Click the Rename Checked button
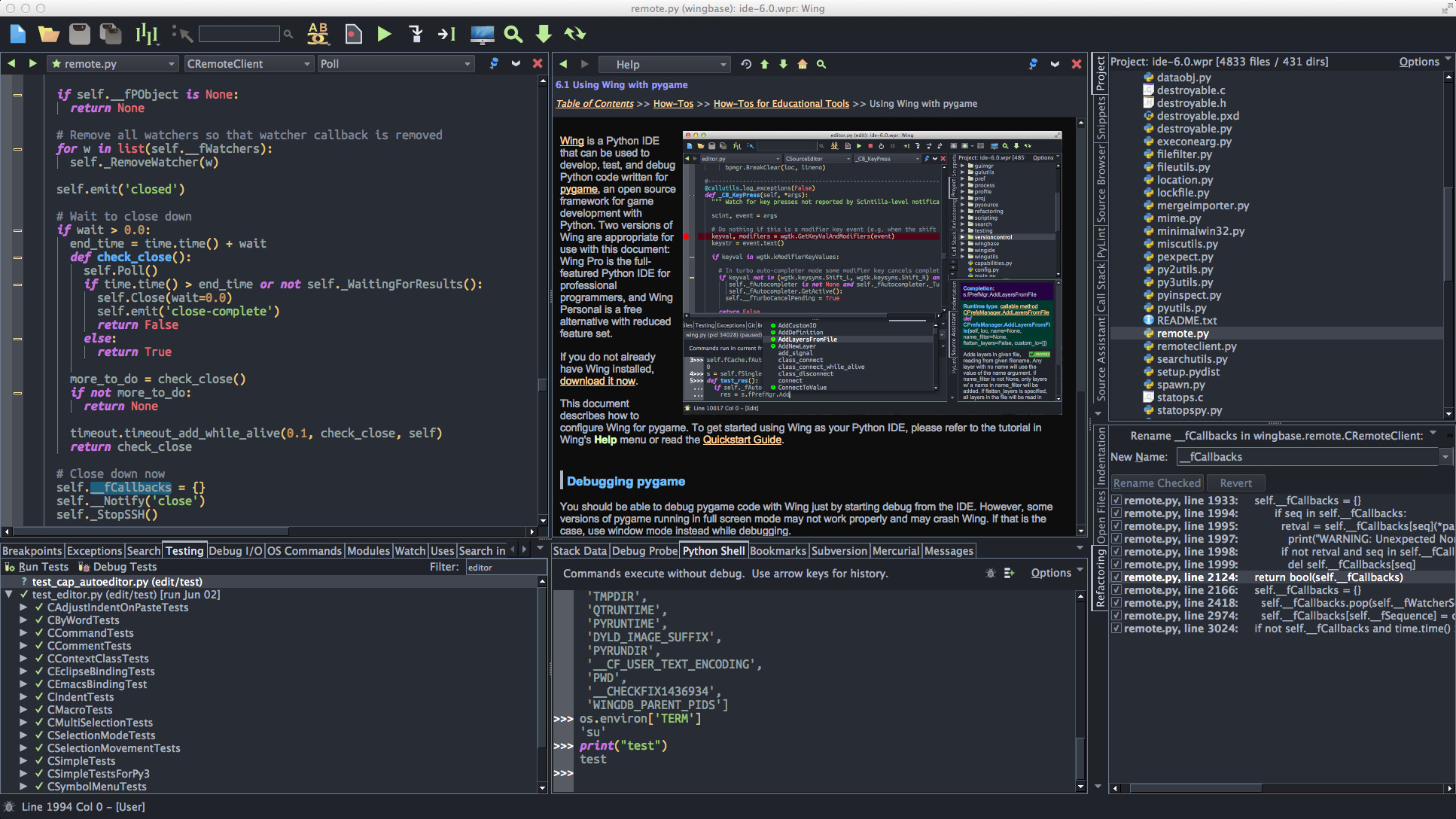The height and width of the screenshot is (819, 1456). tap(1156, 483)
